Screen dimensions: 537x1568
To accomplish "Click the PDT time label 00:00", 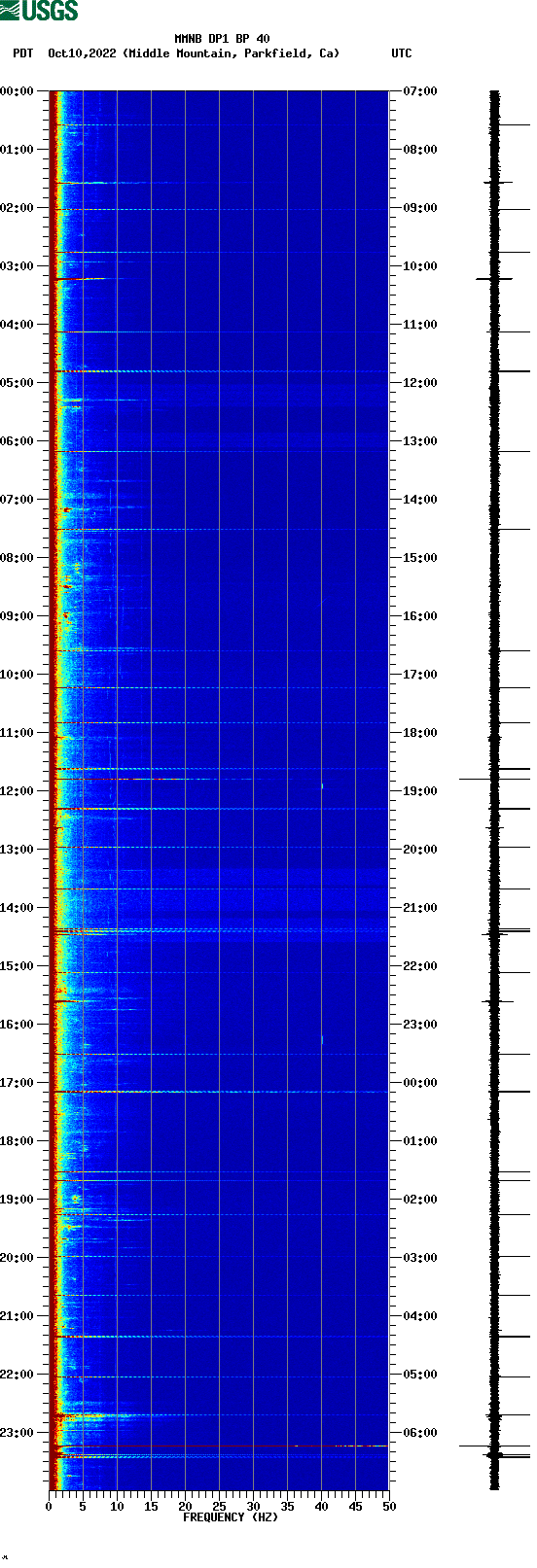I will pyautogui.click(x=18, y=91).
